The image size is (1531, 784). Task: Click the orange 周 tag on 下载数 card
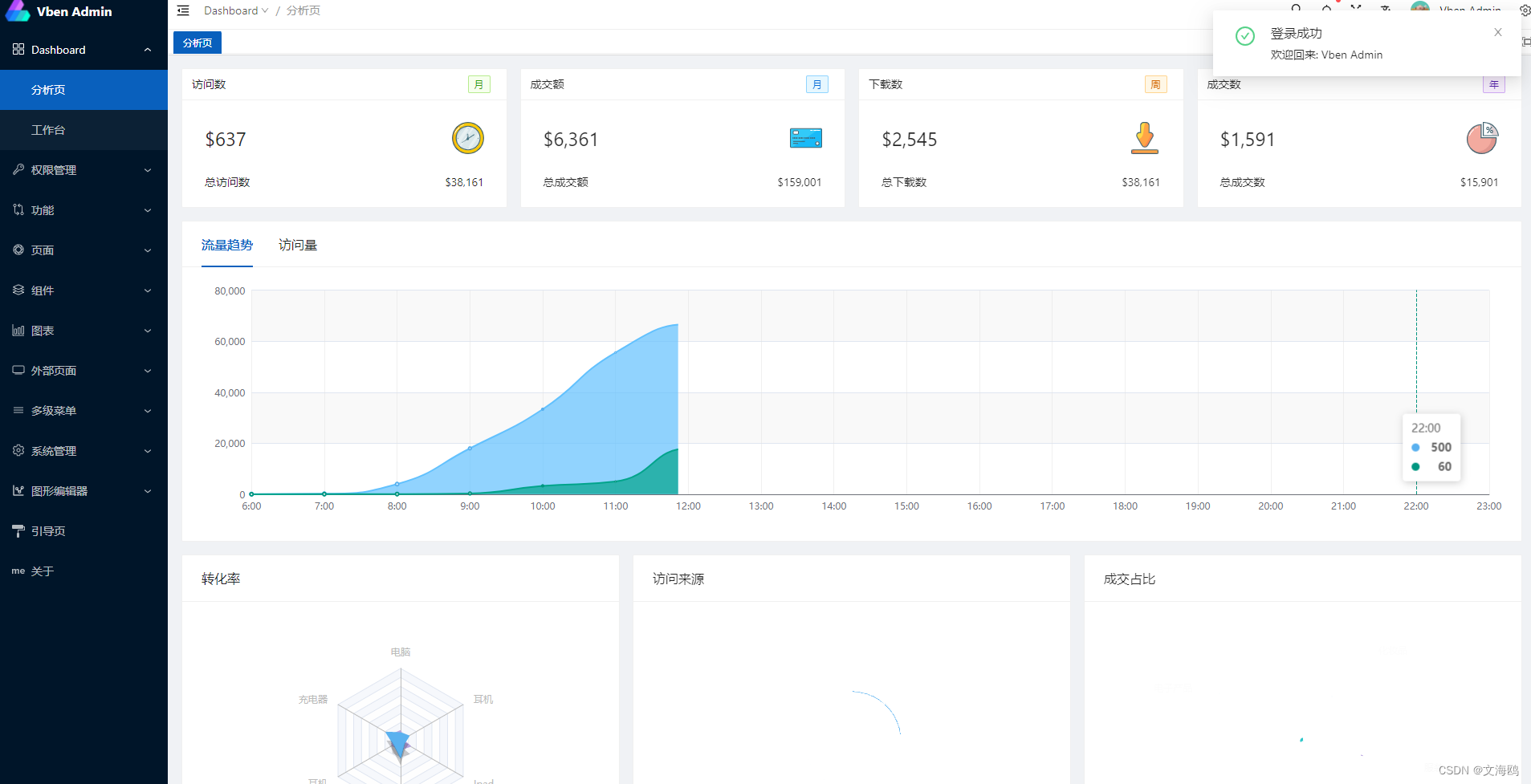click(1156, 84)
